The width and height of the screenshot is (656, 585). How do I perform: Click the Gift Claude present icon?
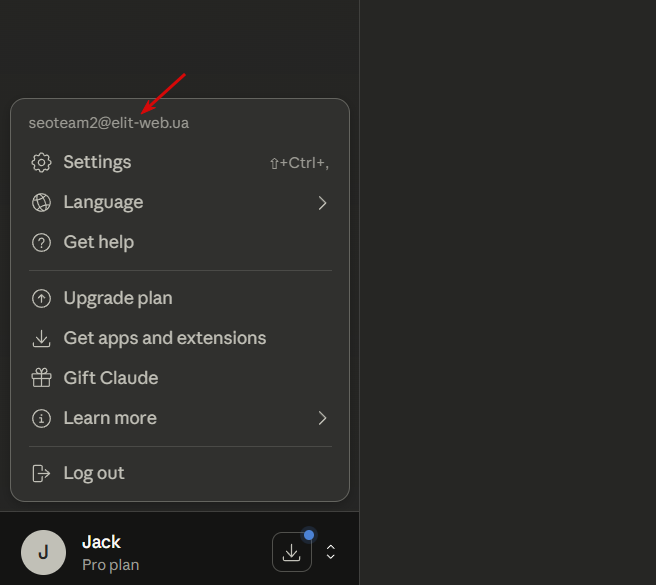41,379
